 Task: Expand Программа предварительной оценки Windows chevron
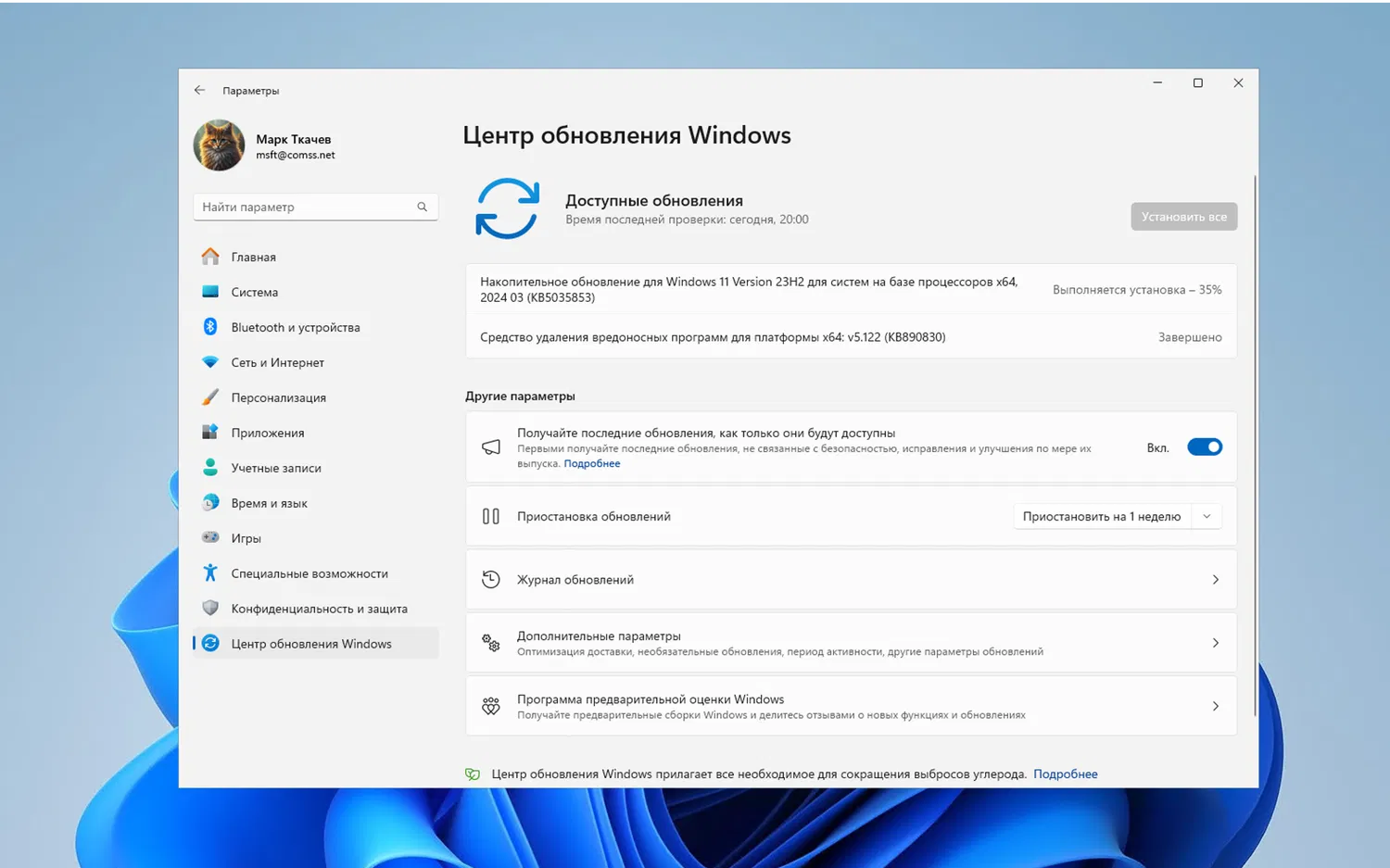pyautogui.click(x=1216, y=706)
